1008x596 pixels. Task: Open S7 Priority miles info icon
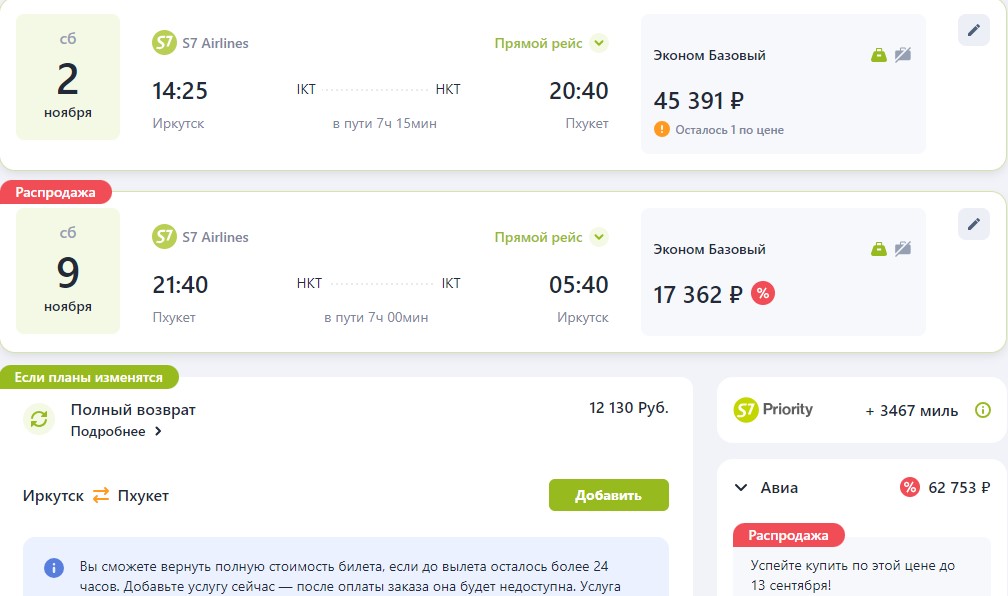[982, 410]
